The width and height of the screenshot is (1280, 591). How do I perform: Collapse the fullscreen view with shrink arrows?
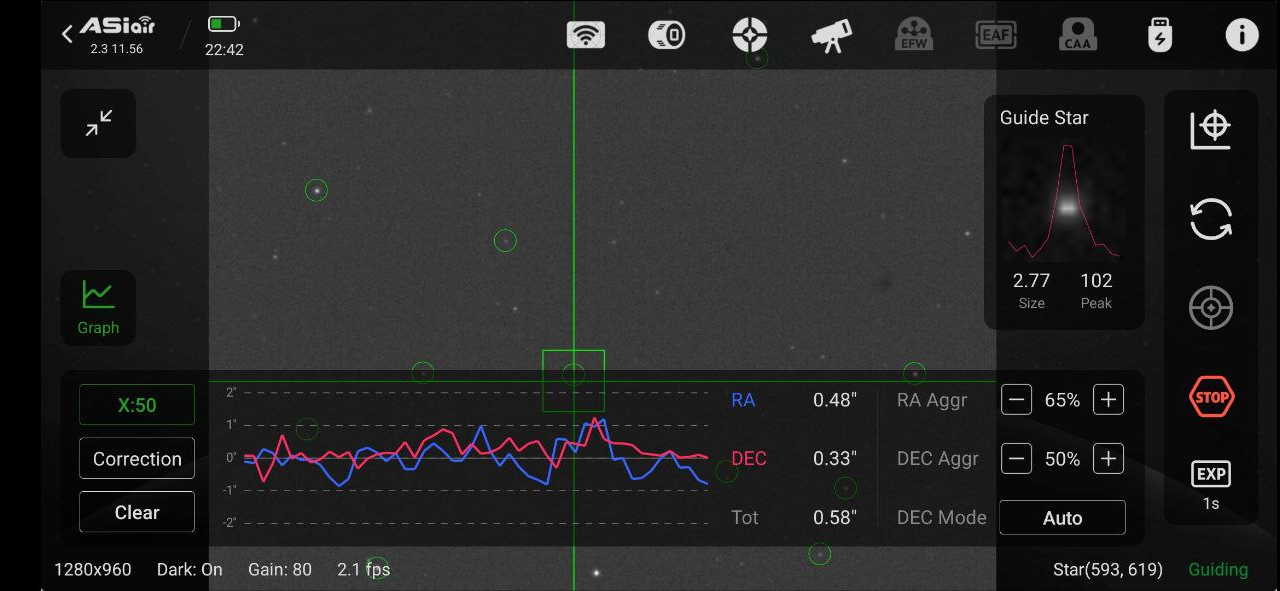point(98,123)
